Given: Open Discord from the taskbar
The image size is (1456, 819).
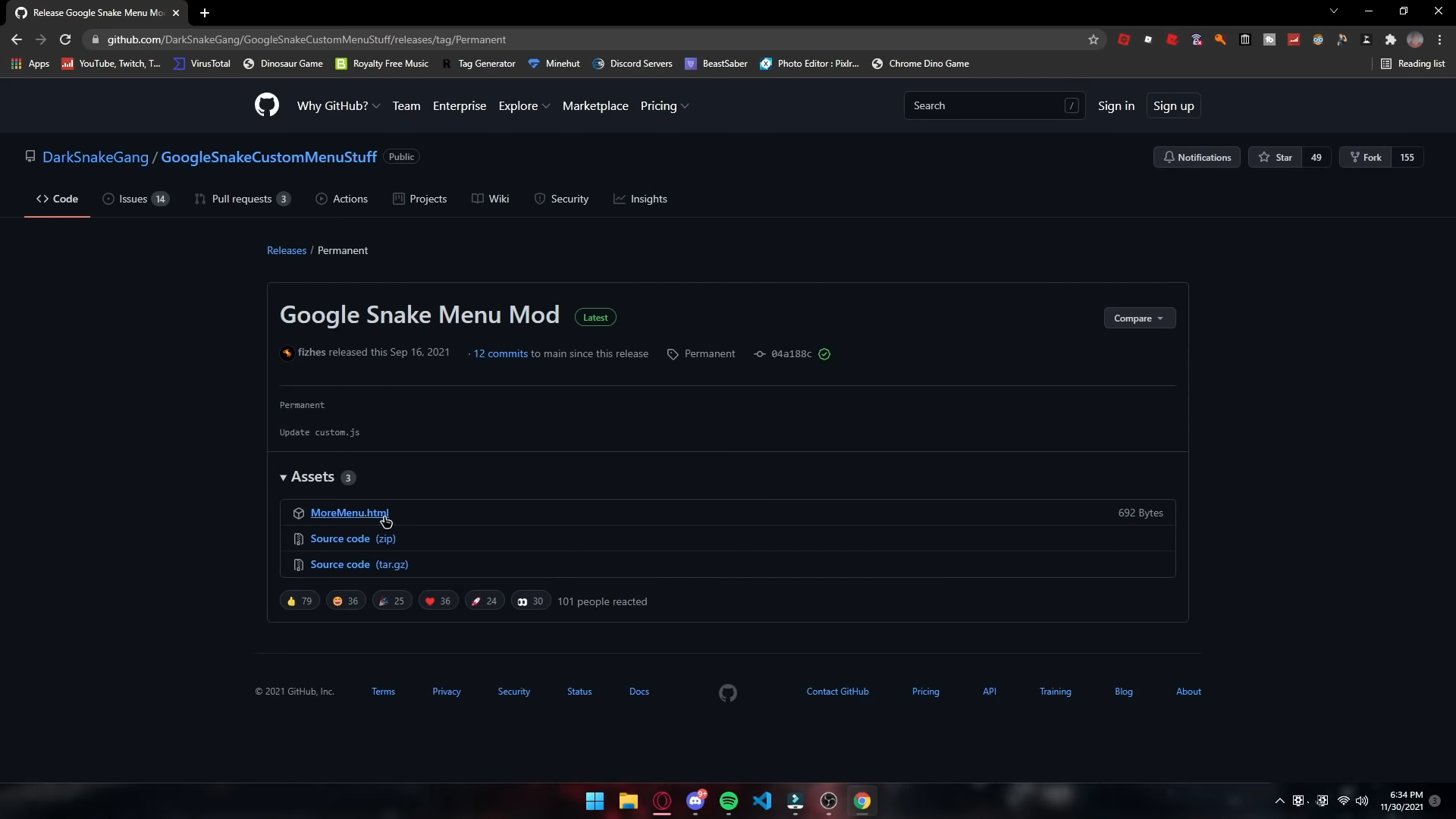Looking at the screenshot, I should 695,801.
